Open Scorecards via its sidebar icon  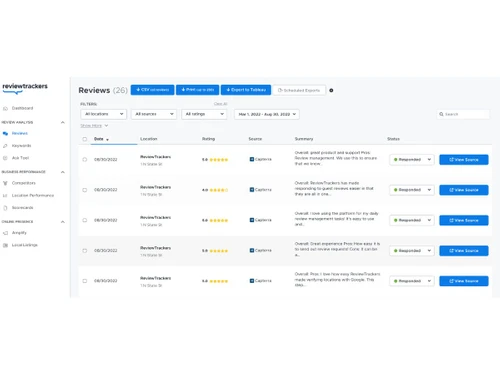pos(5,208)
